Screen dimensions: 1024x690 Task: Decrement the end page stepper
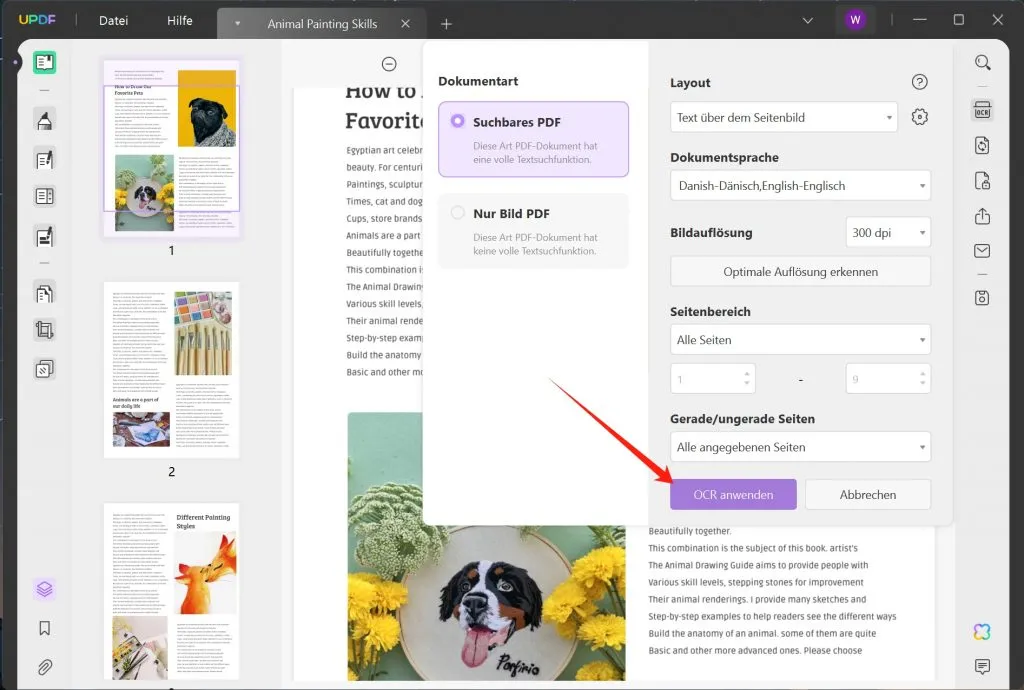(922, 383)
